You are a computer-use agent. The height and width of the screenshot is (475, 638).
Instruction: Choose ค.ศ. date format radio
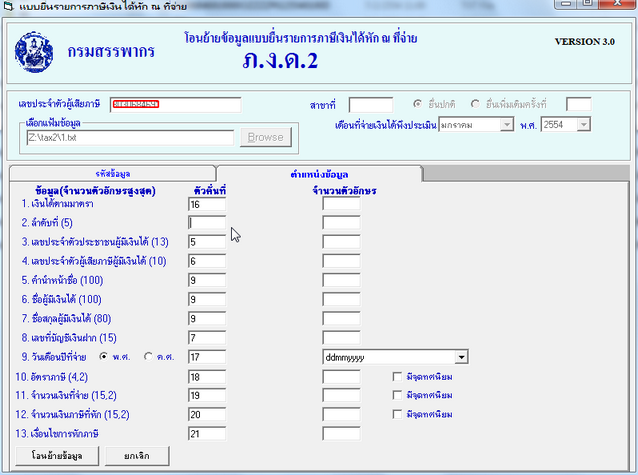[148, 357]
